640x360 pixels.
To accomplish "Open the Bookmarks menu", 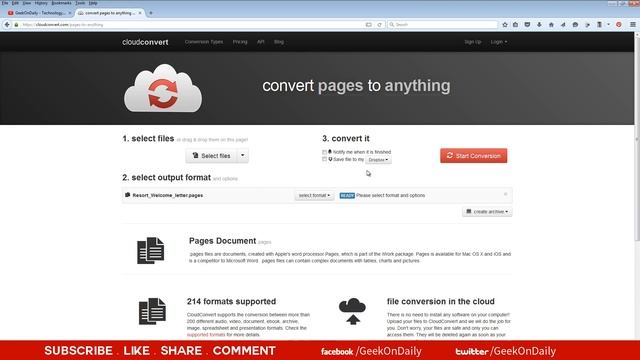I will (62, 3).
